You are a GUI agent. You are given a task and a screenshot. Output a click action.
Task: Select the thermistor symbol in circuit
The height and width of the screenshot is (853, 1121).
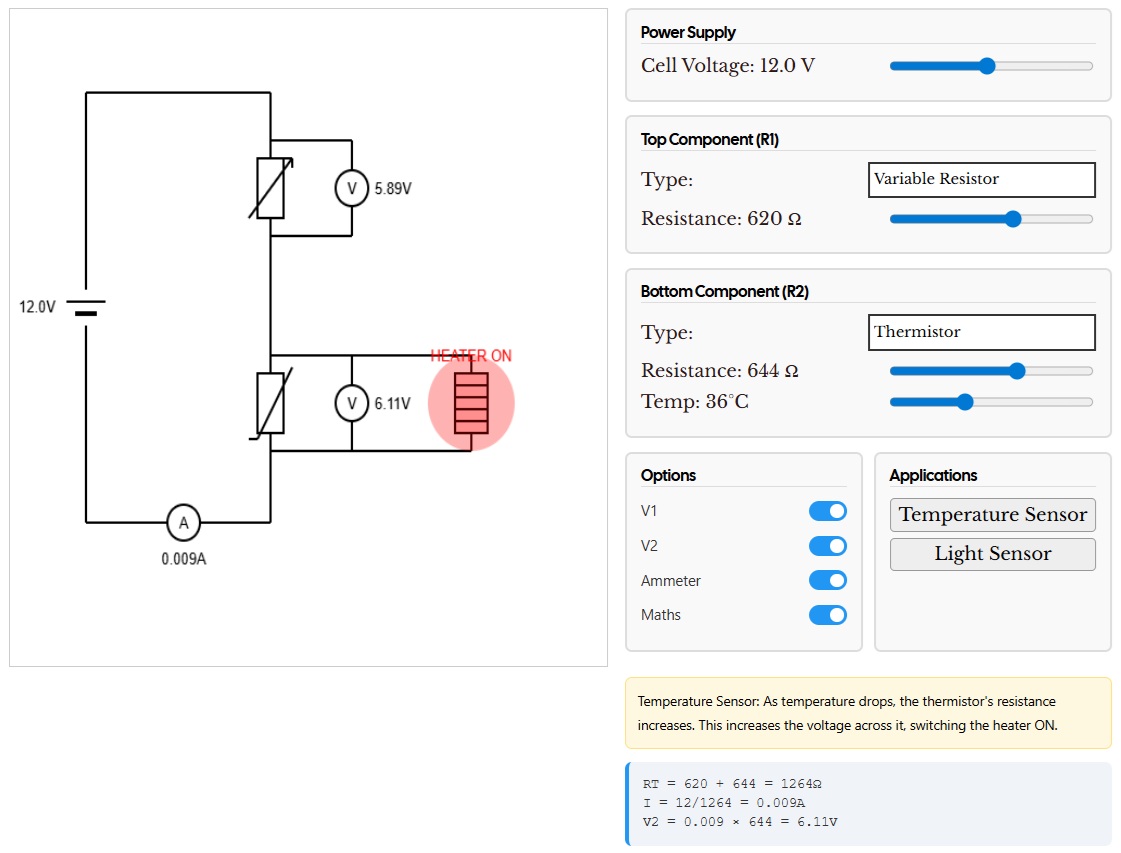(x=271, y=403)
